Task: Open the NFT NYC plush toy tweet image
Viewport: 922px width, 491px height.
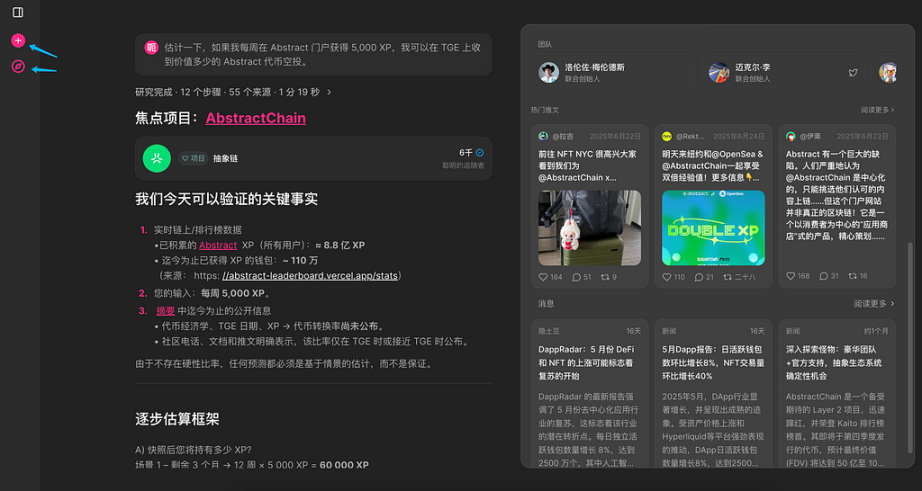Action: tap(590, 228)
